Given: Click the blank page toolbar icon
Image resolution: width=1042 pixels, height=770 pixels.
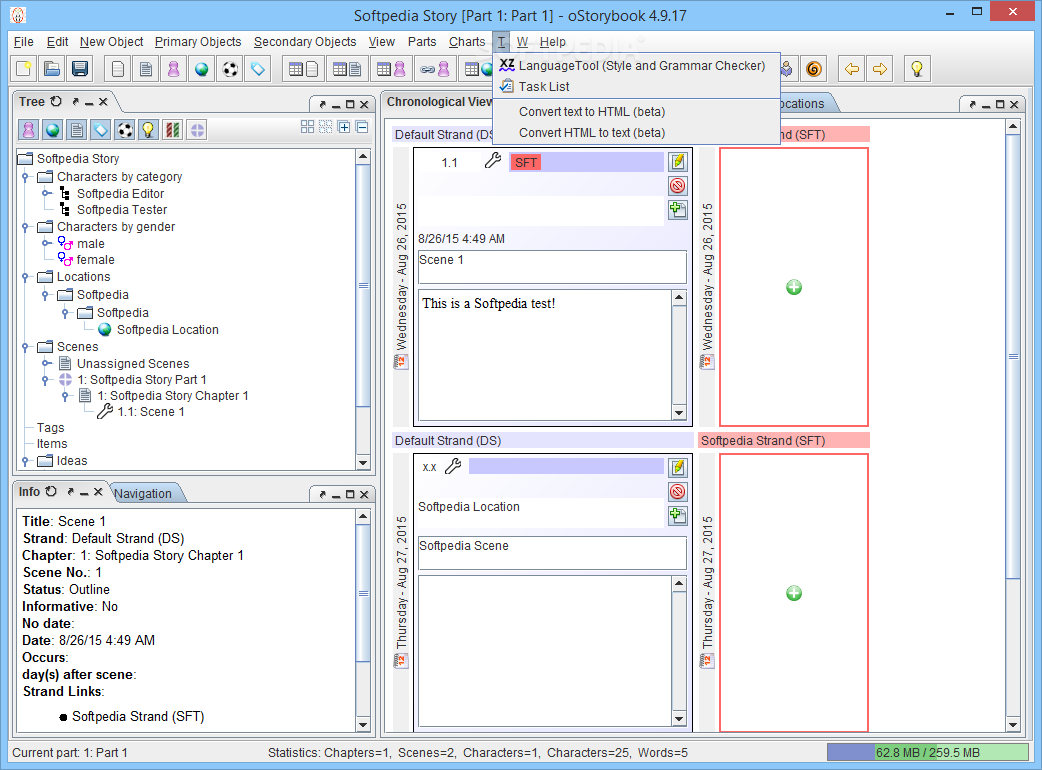Looking at the screenshot, I should (118, 68).
